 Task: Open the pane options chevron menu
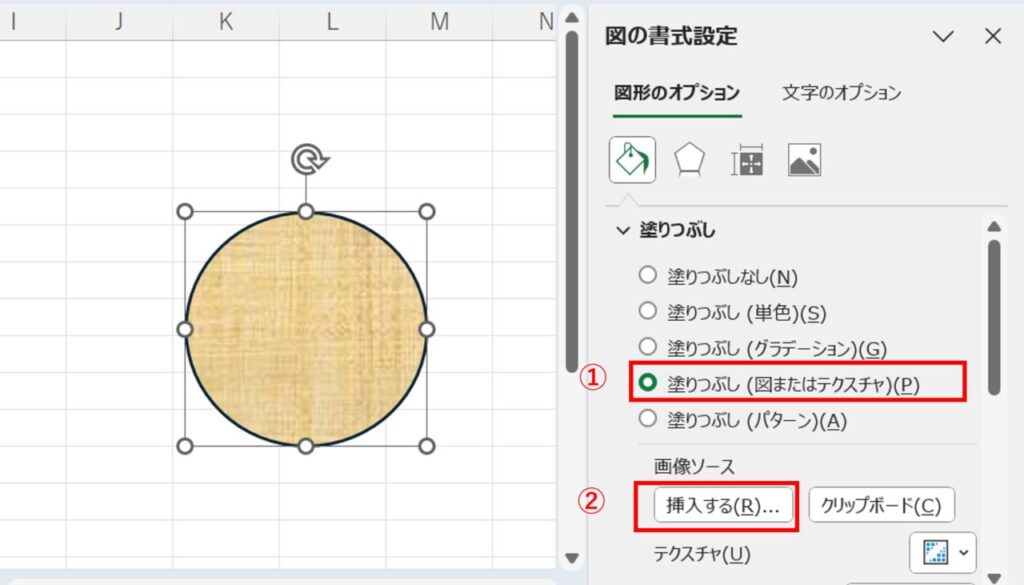pos(943,36)
